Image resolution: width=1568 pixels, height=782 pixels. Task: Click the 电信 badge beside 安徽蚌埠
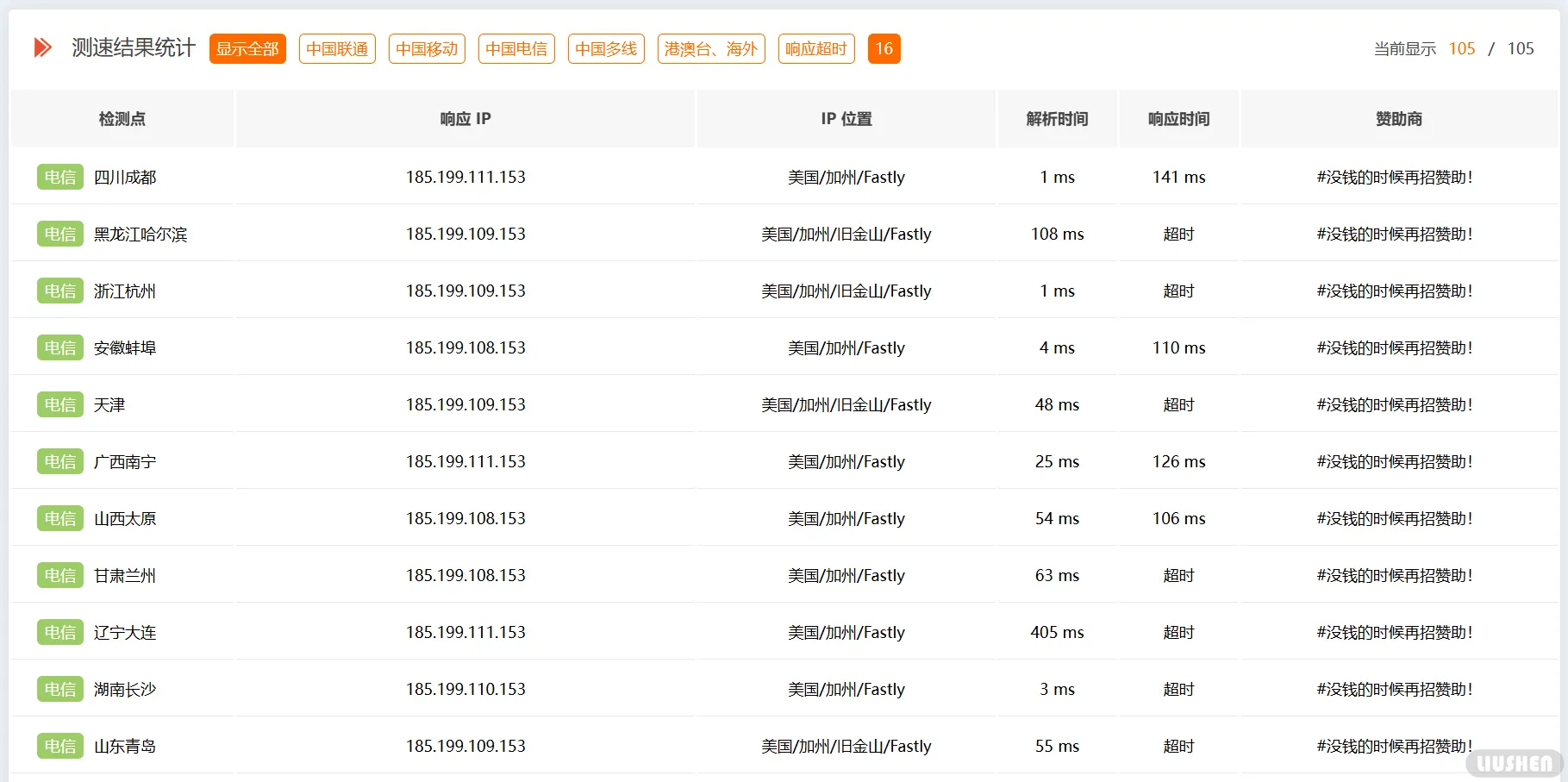(x=59, y=347)
